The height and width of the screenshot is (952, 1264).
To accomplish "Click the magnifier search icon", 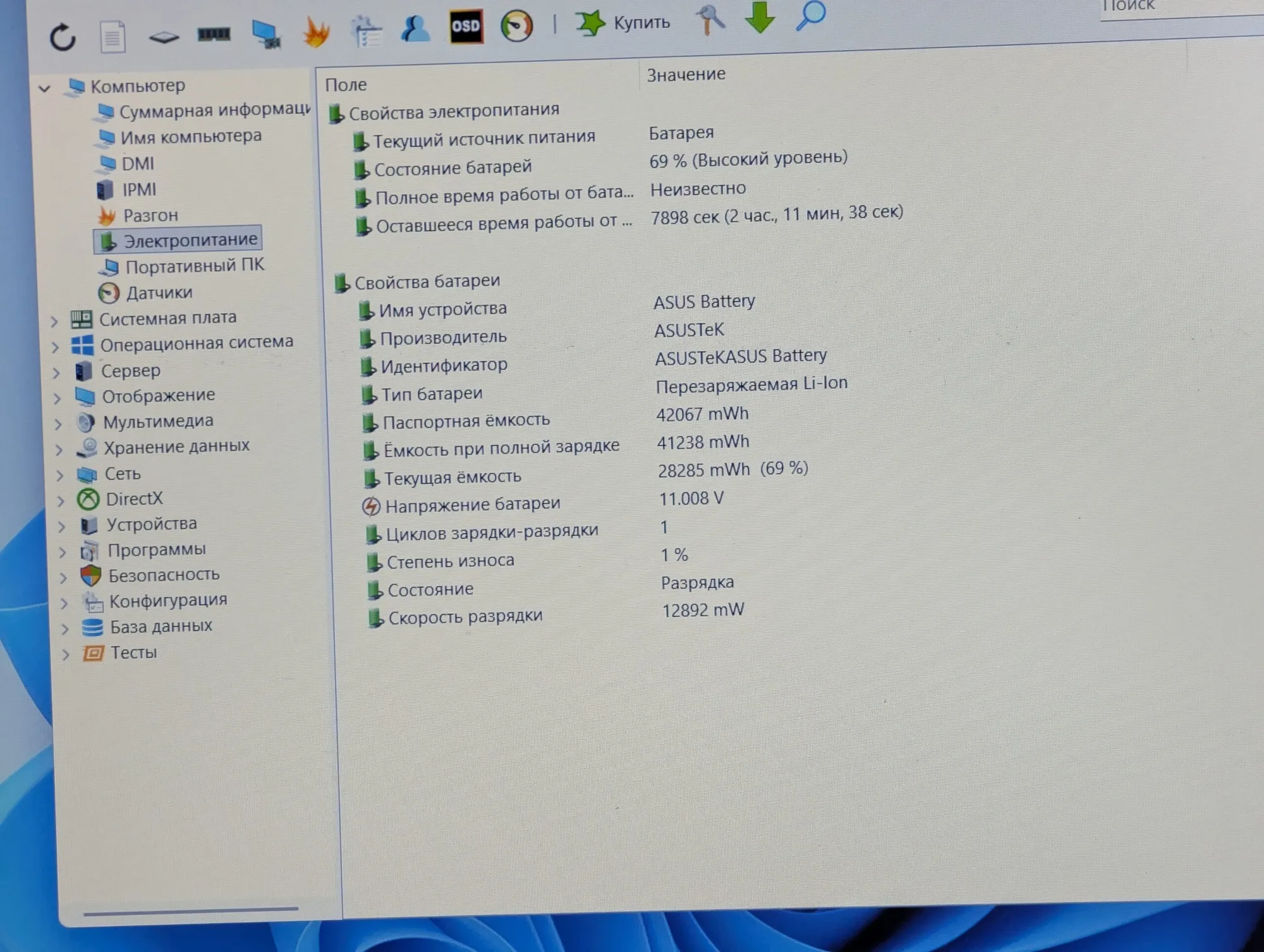I will point(811,15).
